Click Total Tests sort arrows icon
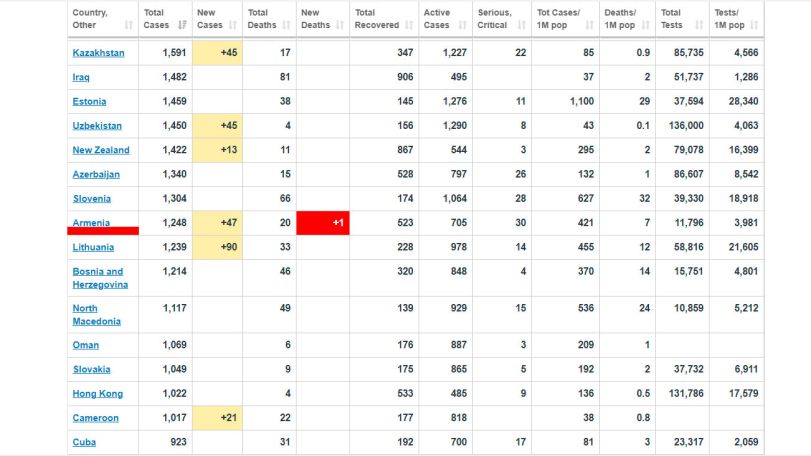The width and height of the screenshot is (811, 456). 699,25
